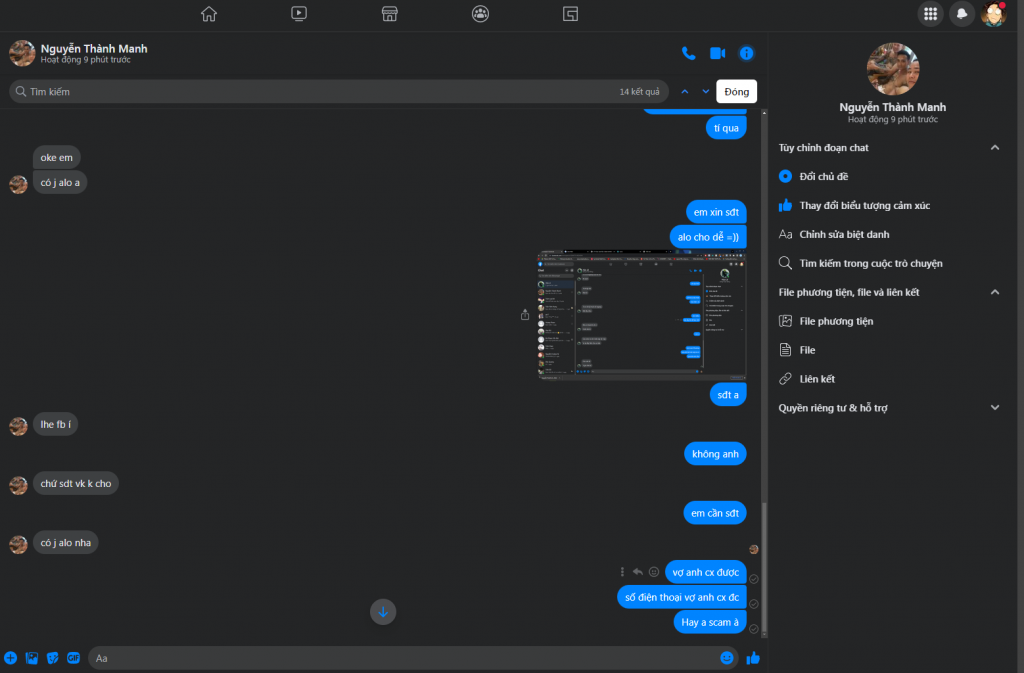This screenshot has width=1024, height=673.
Task: Expand the 'Quyền riêng tư & hỗ trợ' section
Action: (x=994, y=408)
